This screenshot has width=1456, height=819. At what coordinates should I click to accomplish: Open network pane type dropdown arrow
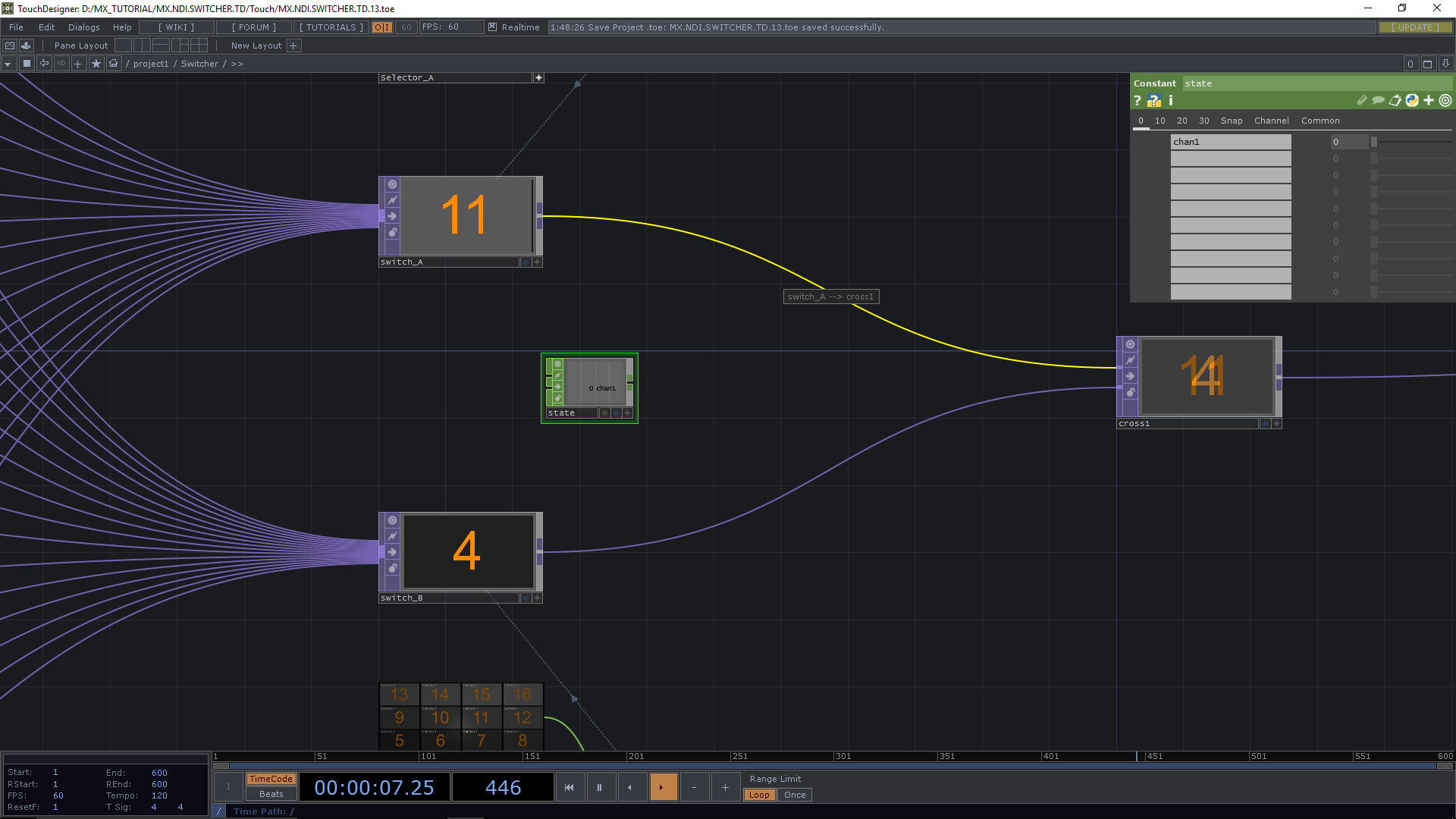coord(8,64)
